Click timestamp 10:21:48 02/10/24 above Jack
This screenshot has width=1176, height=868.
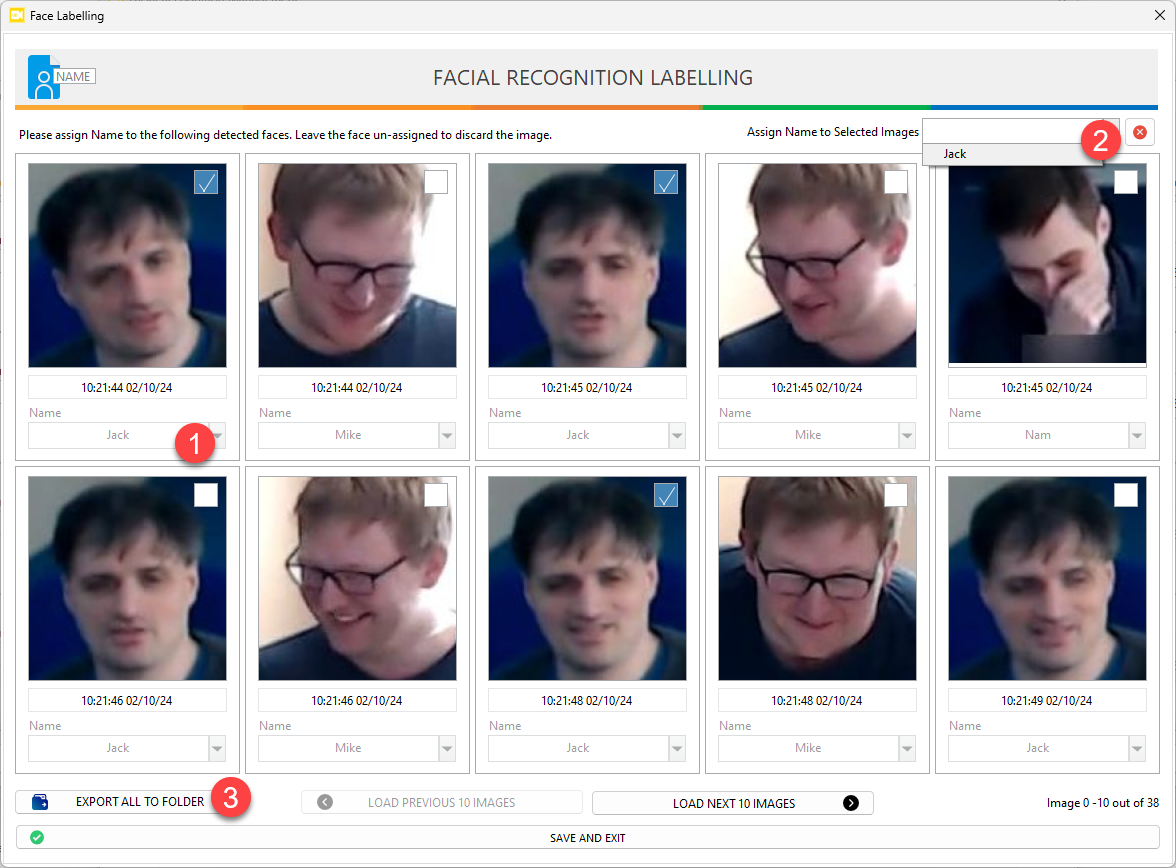coord(587,701)
